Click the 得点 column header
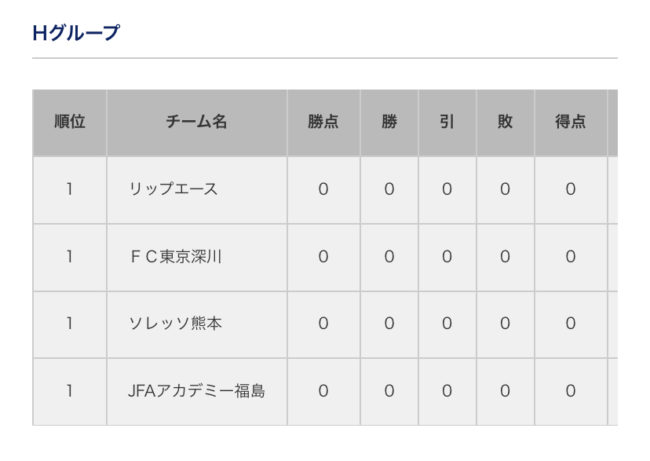650x461 pixels. (570, 122)
